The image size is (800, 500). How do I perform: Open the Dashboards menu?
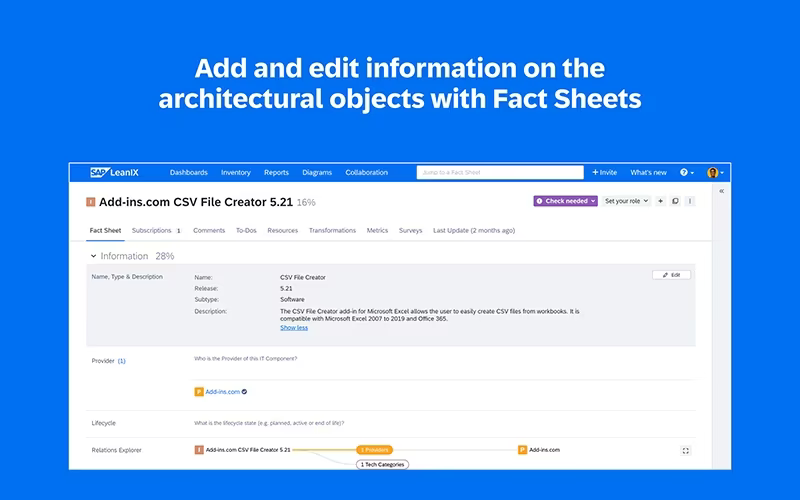click(189, 172)
